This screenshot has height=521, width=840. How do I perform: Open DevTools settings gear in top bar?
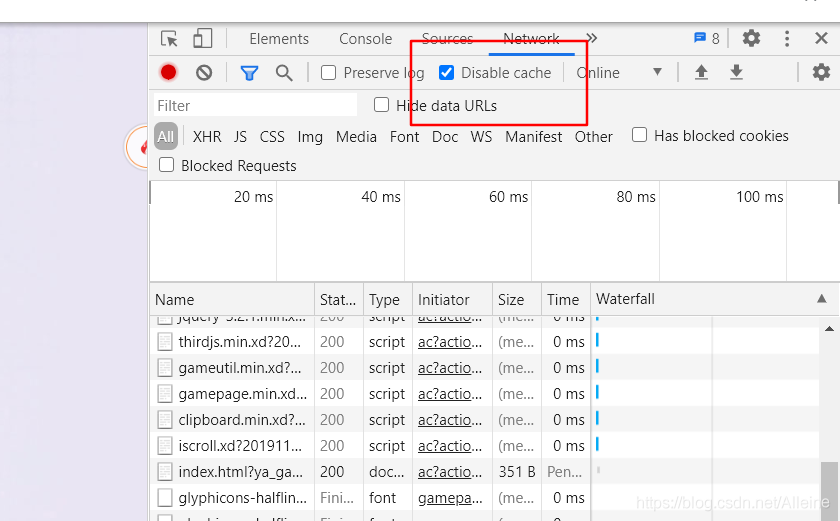[751, 39]
